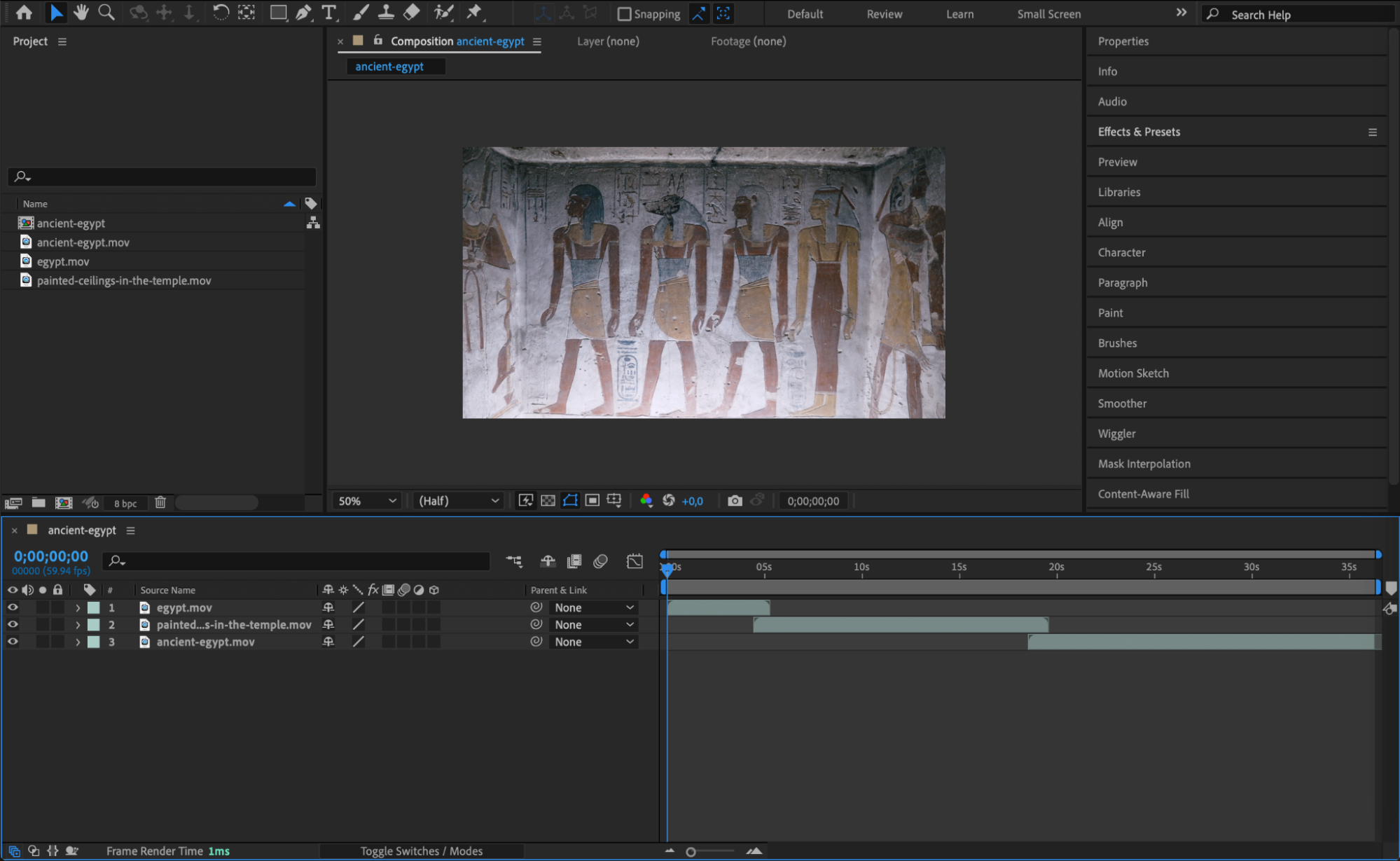Click Toggle Switches / Modes button

(421, 850)
